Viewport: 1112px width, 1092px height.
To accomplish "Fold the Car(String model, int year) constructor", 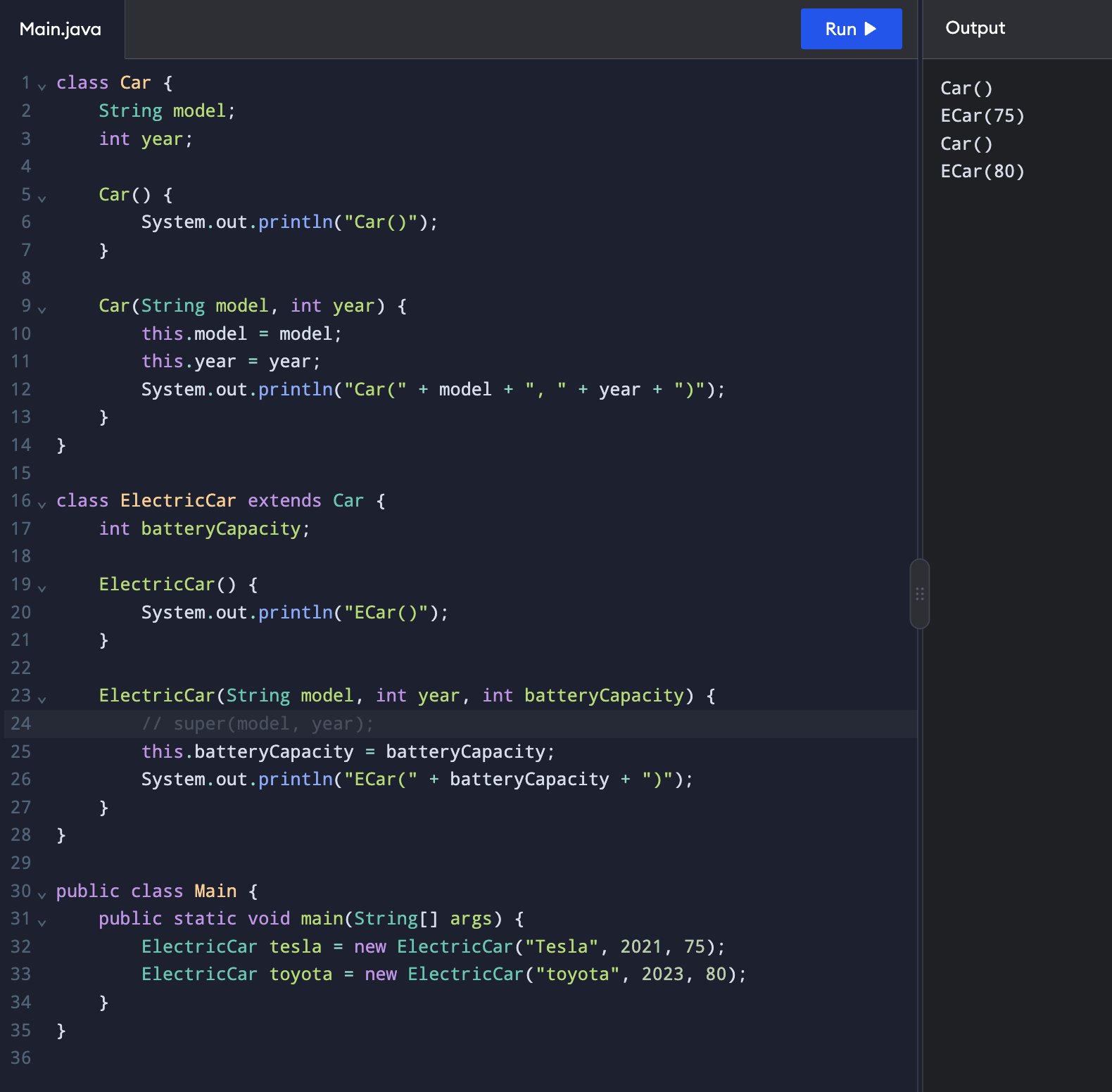I will click(42, 310).
